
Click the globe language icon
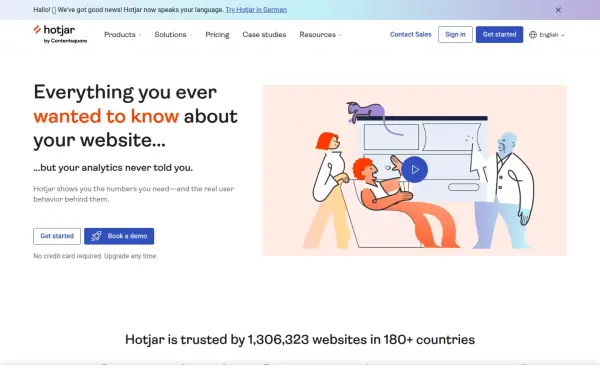[x=533, y=35]
